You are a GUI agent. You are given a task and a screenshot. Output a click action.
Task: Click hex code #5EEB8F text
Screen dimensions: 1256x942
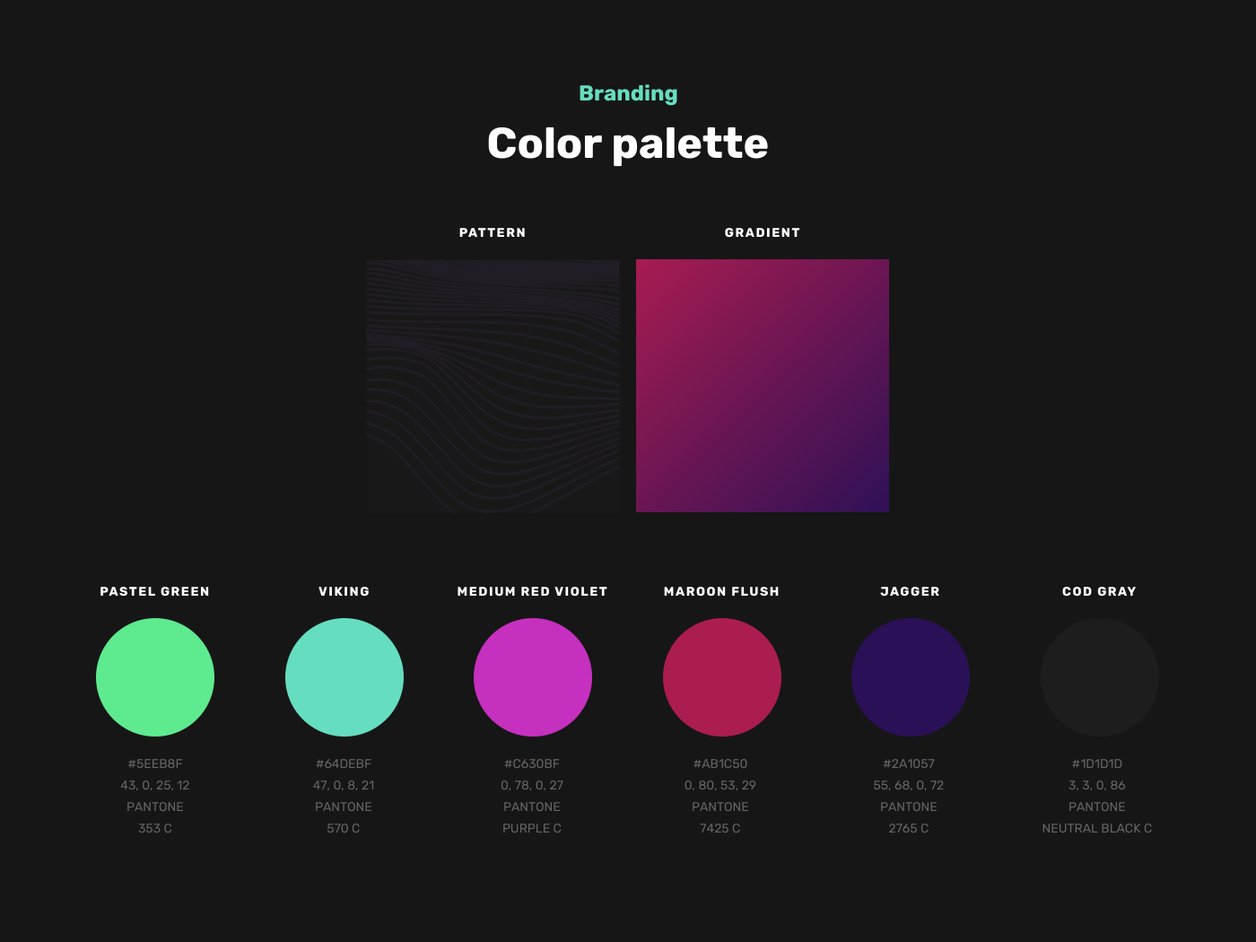tap(155, 764)
